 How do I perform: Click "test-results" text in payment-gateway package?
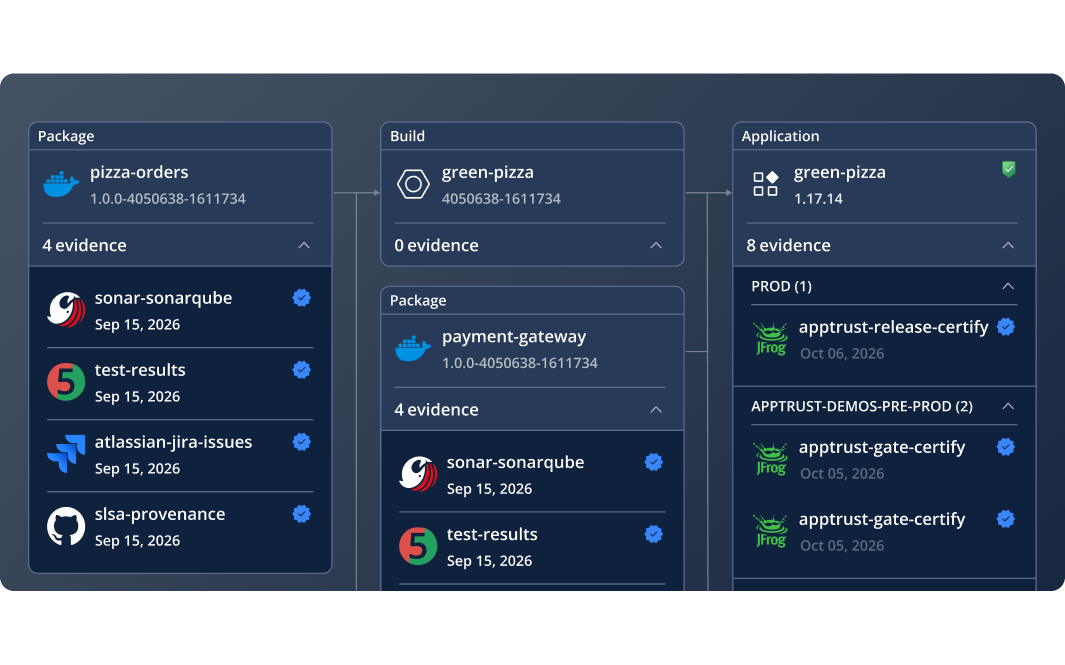point(492,535)
